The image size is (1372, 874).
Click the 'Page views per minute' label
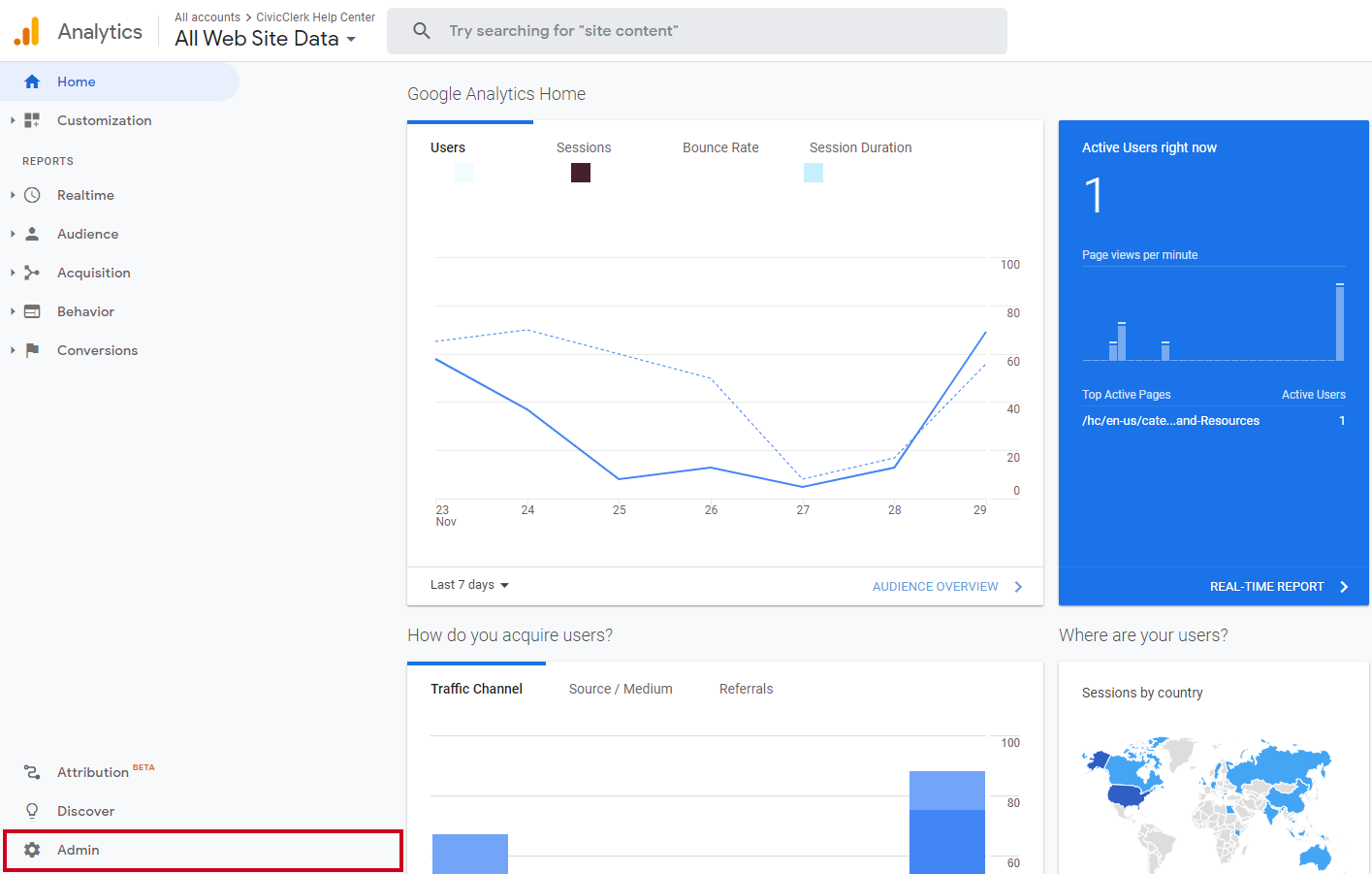point(1139,255)
